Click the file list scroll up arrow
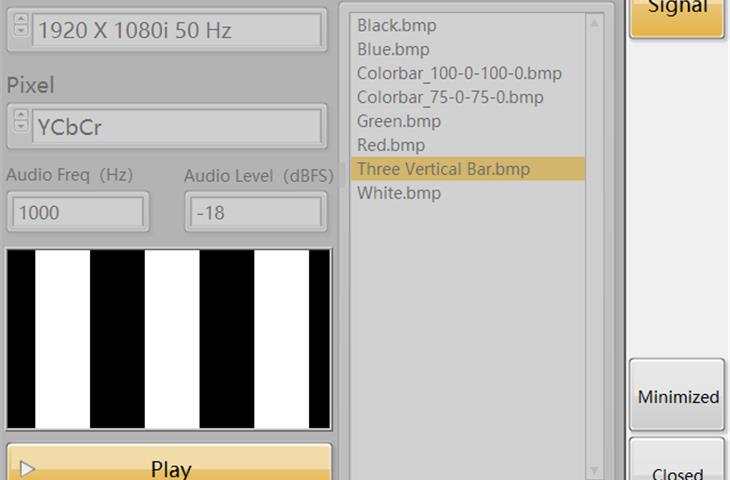The image size is (730, 480). tap(595, 23)
